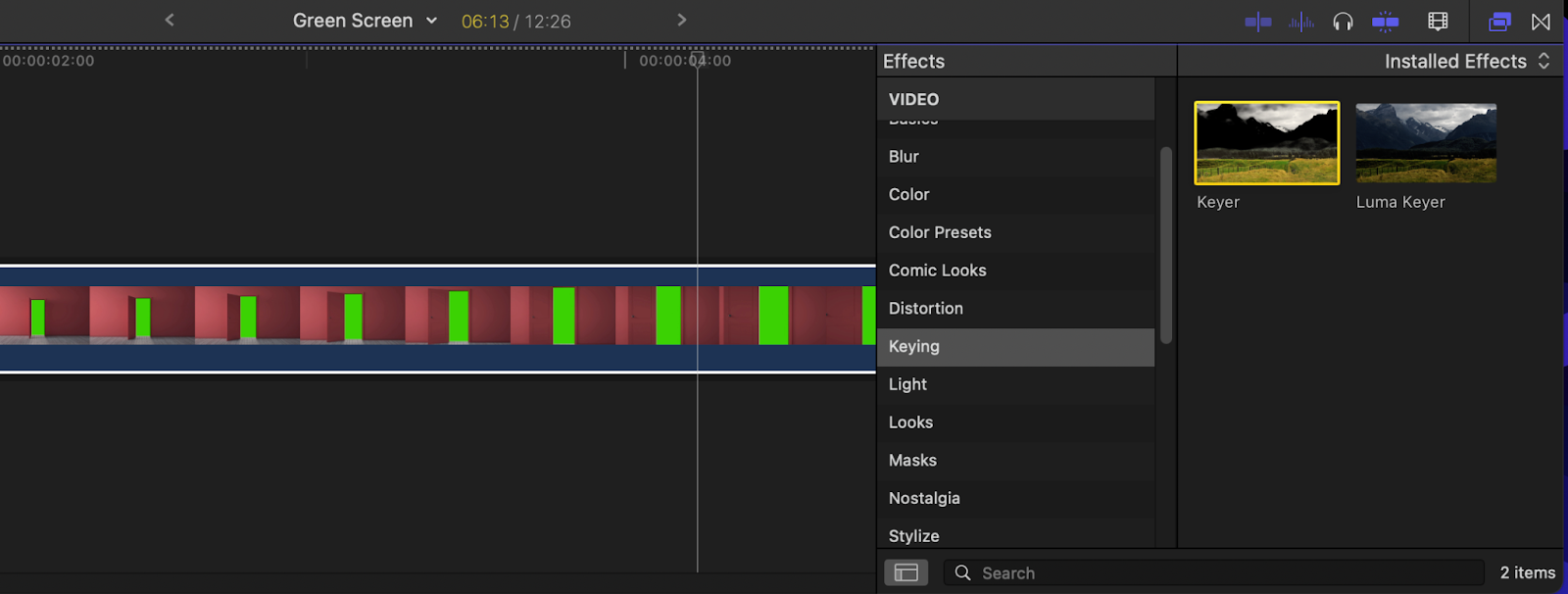Viewport: 1568px width, 594px height.
Task: Choose the Nostalgia effects category
Action: pos(1015,499)
